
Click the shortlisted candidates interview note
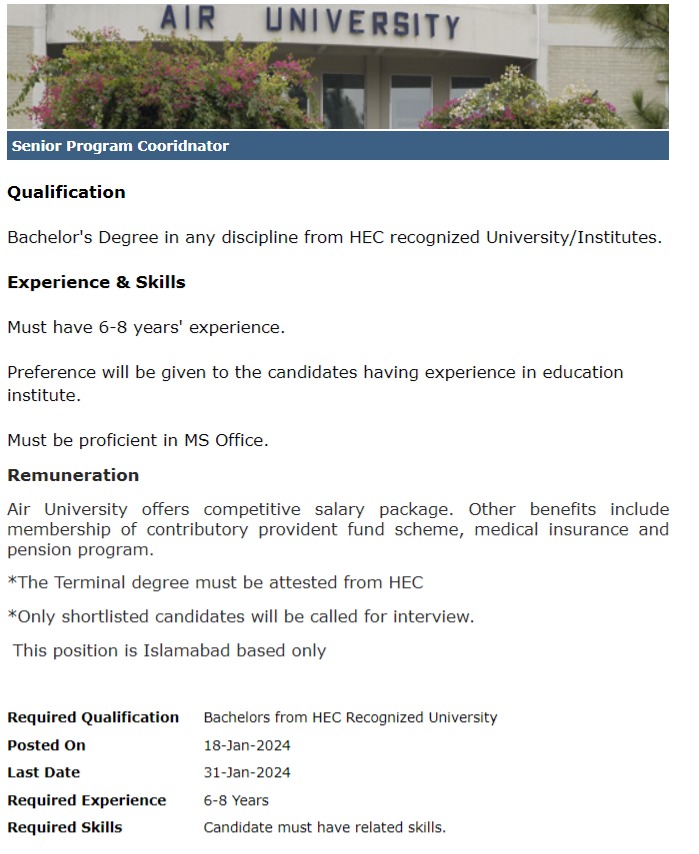point(240,616)
